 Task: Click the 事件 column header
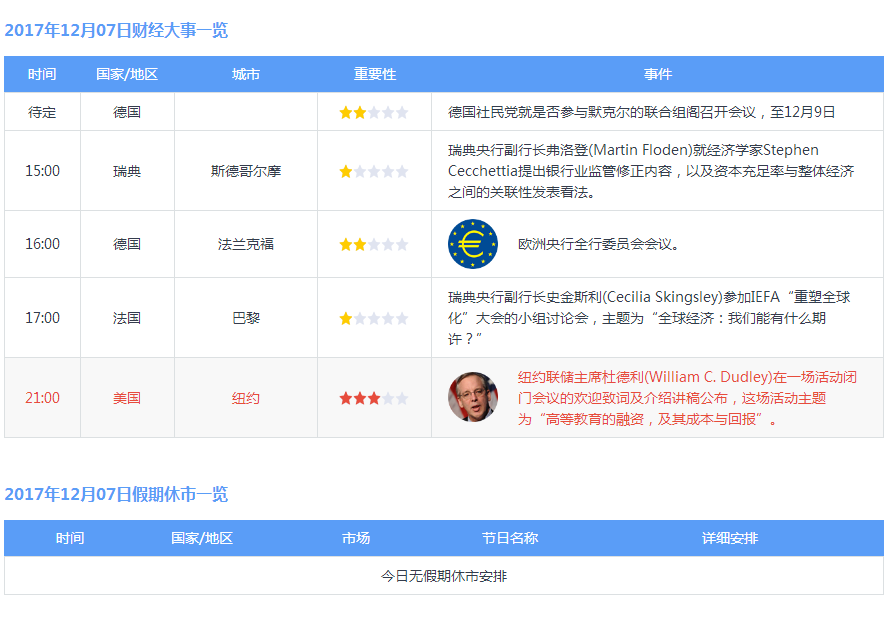[x=658, y=74]
